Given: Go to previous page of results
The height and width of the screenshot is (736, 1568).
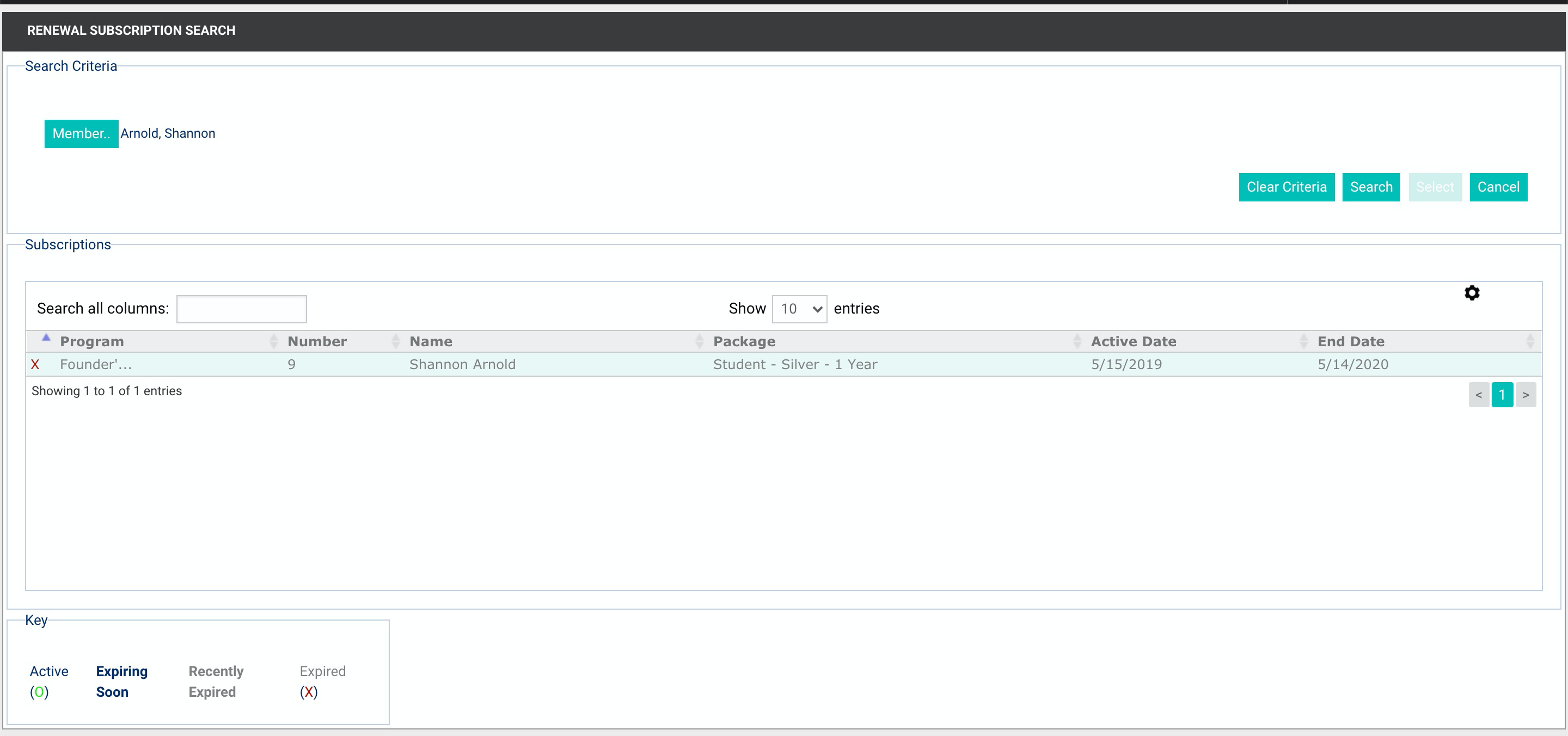Looking at the screenshot, I should [x=1479, y=395].
